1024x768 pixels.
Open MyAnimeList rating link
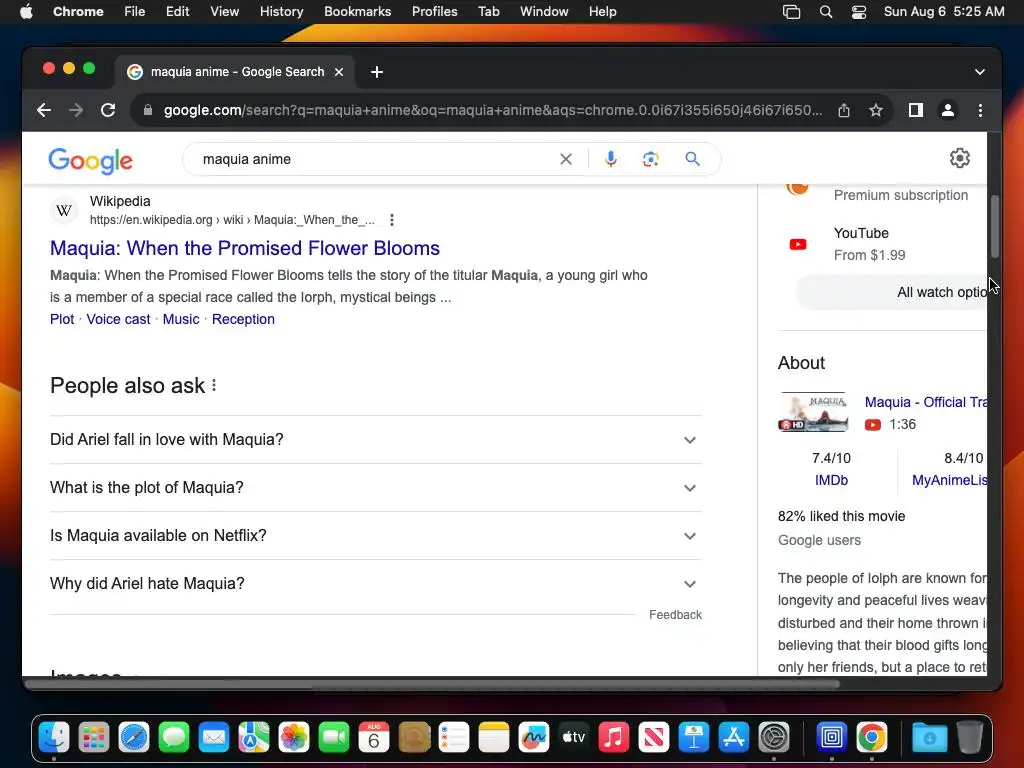pos(950,480)
